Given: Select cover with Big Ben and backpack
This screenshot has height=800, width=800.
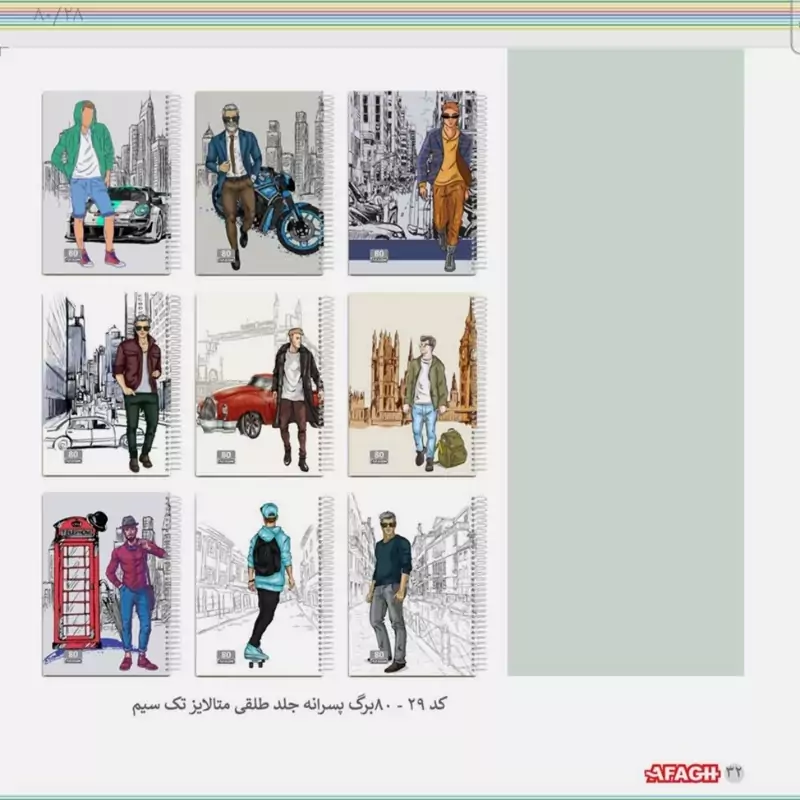Looking at the screenshot, I should pyautogui.click(x=417, y=384).
